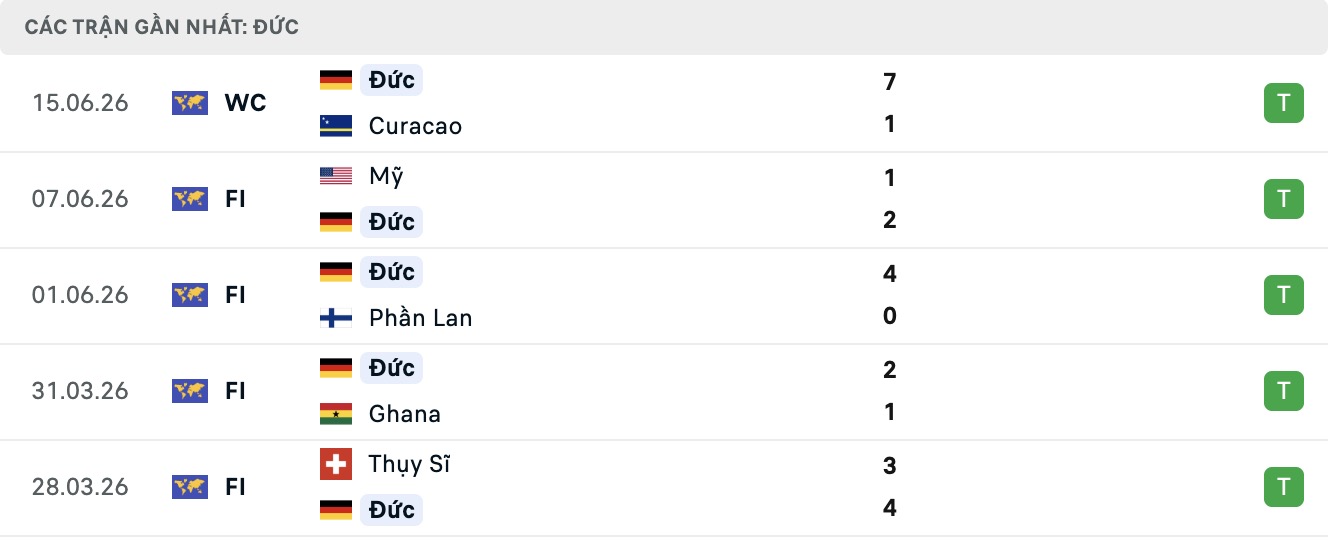Click the Finland flag beside Phần Lan

pos(336,318)
